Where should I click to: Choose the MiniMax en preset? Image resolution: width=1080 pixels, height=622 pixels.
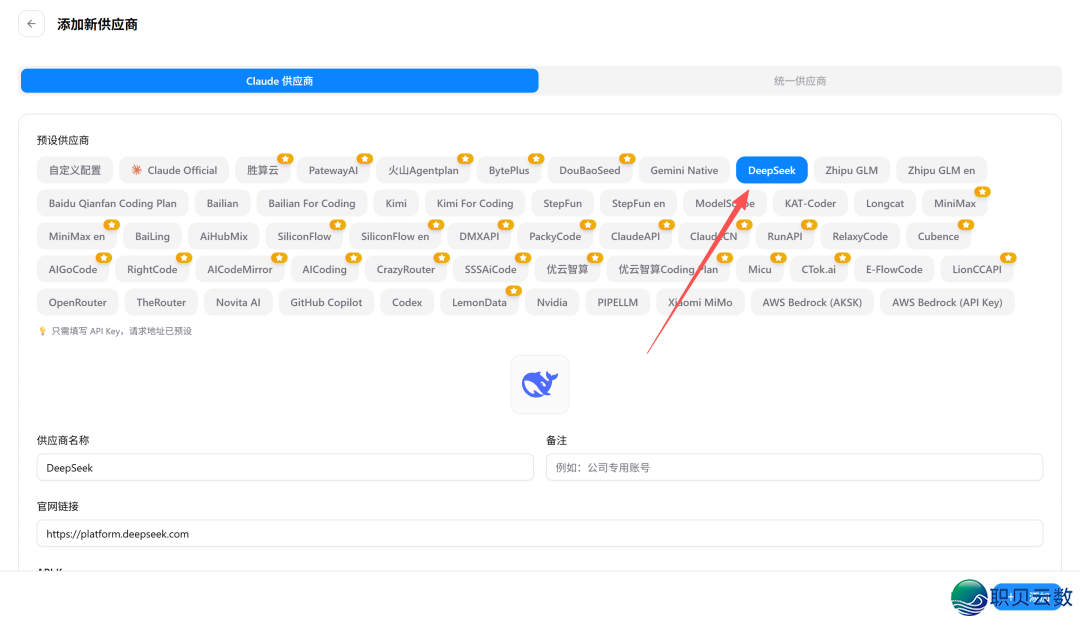tap(77, 236)
